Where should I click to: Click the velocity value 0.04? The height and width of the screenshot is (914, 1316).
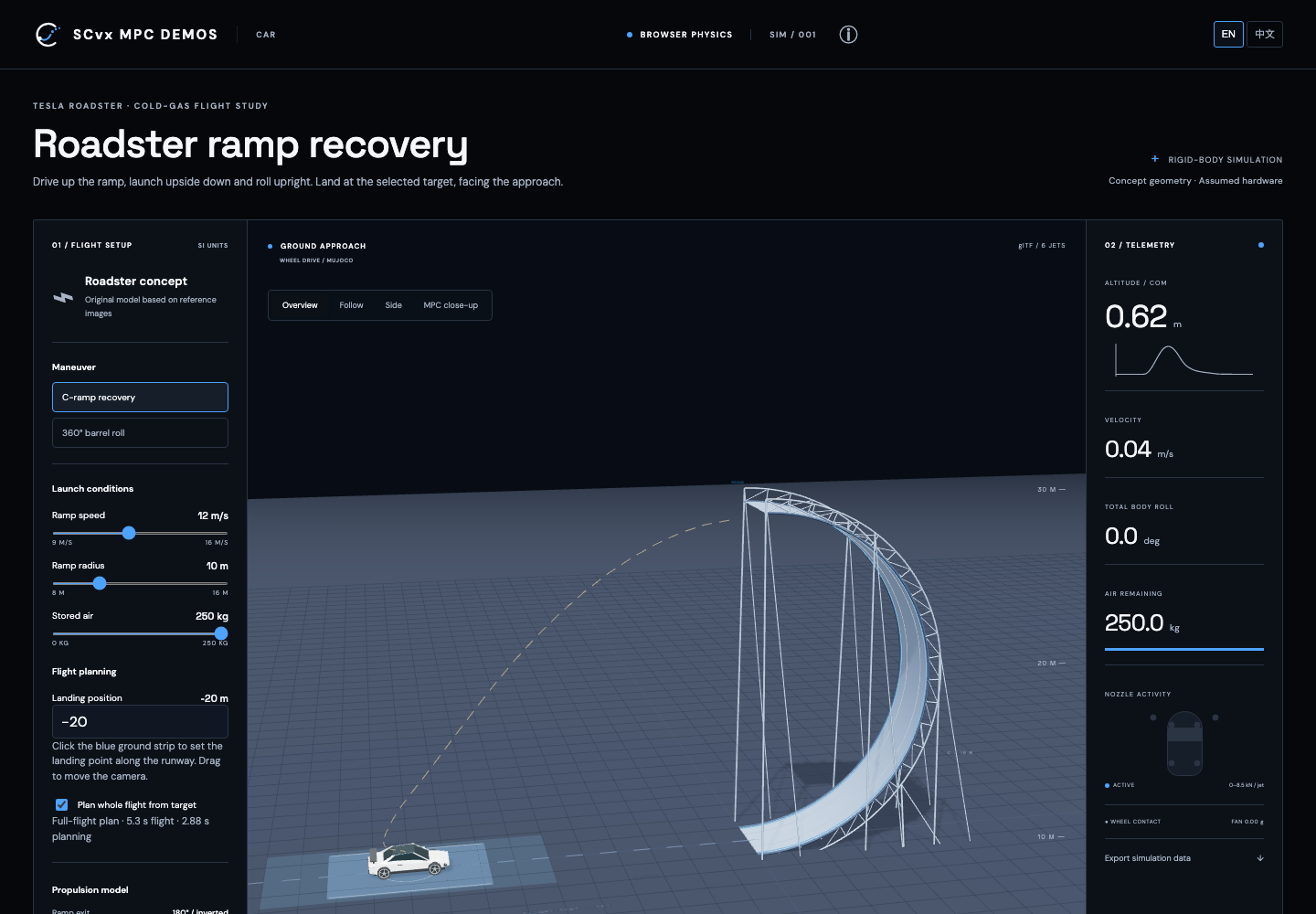(1128, 449)
